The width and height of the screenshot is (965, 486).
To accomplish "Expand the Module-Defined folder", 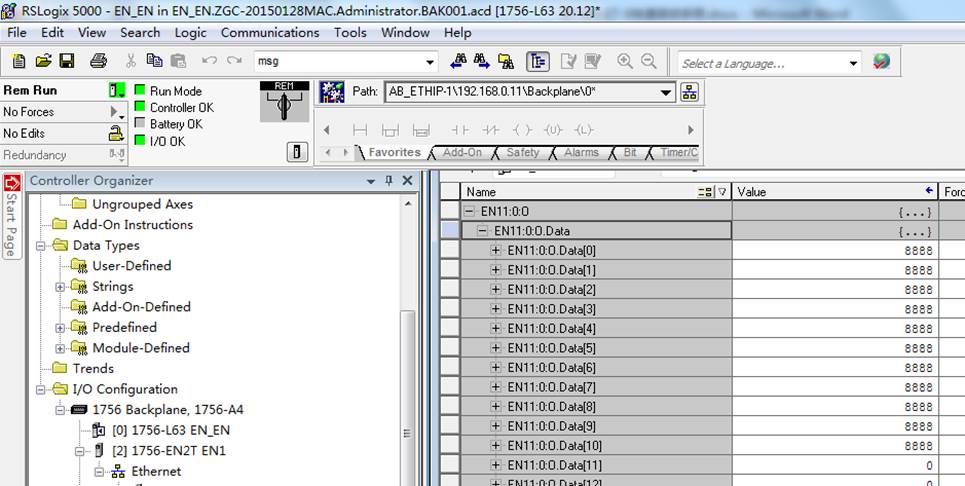I will pos(60,348).
